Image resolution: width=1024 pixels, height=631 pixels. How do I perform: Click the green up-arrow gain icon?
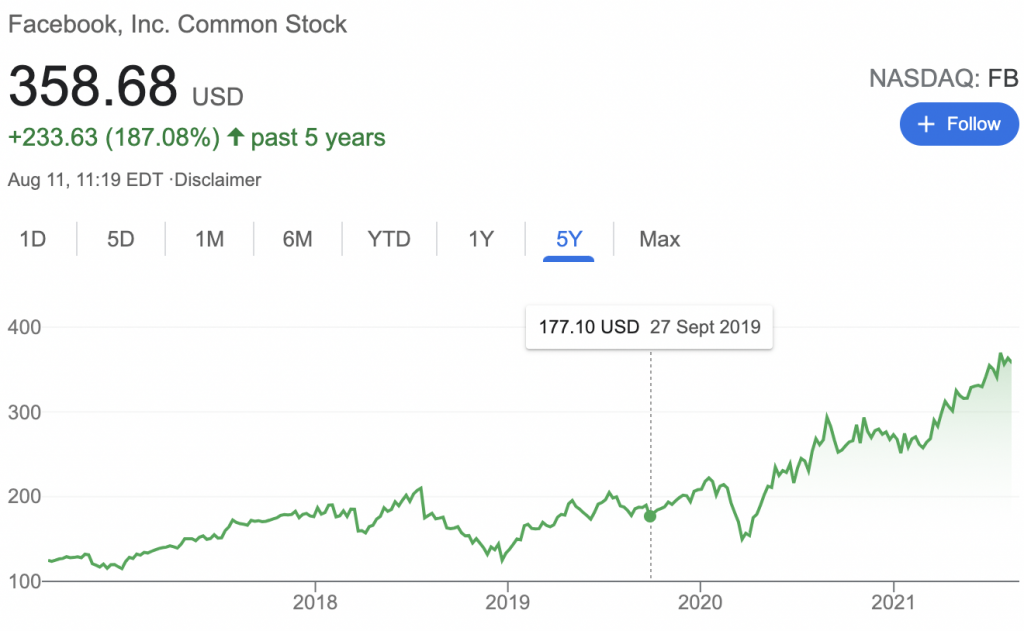[236, 137]
